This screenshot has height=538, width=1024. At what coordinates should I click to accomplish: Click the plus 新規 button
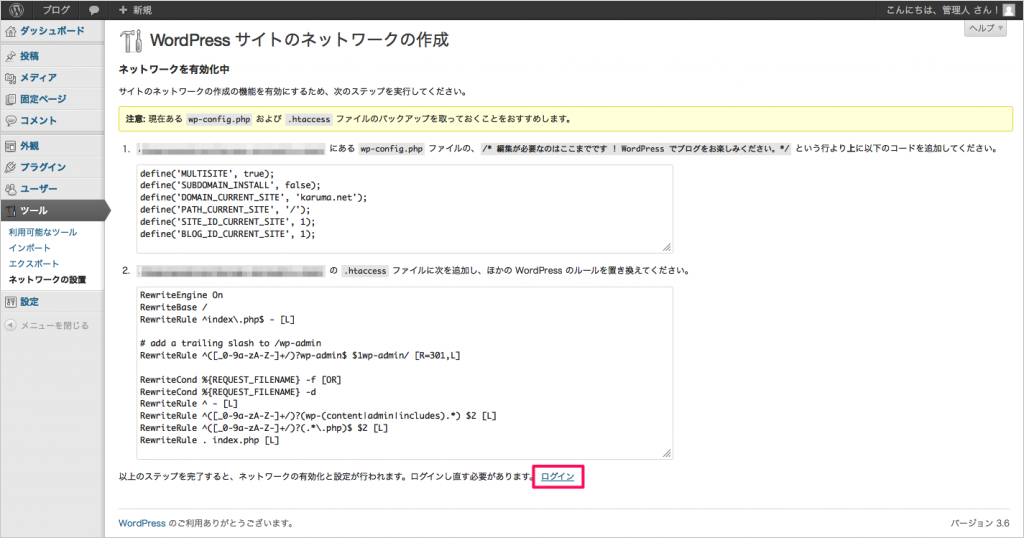[135, 10]
